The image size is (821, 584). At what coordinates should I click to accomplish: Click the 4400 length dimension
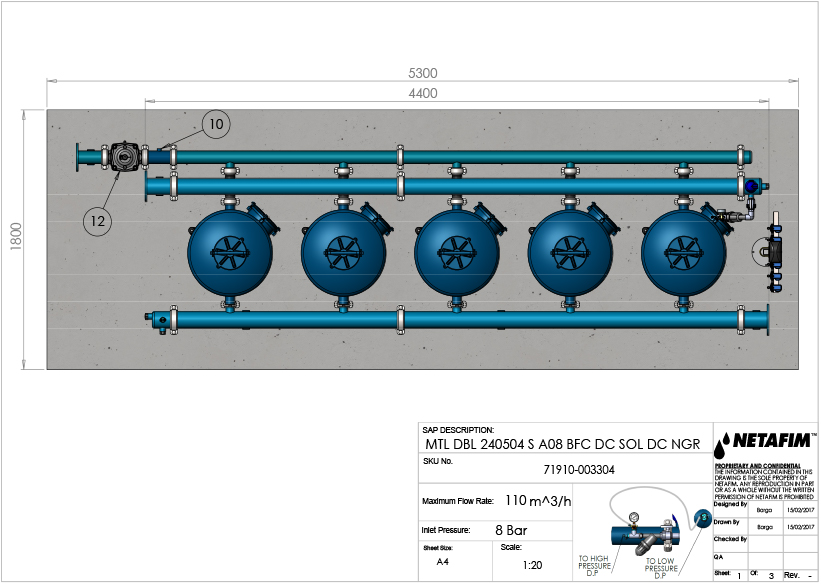click(423, 93)
